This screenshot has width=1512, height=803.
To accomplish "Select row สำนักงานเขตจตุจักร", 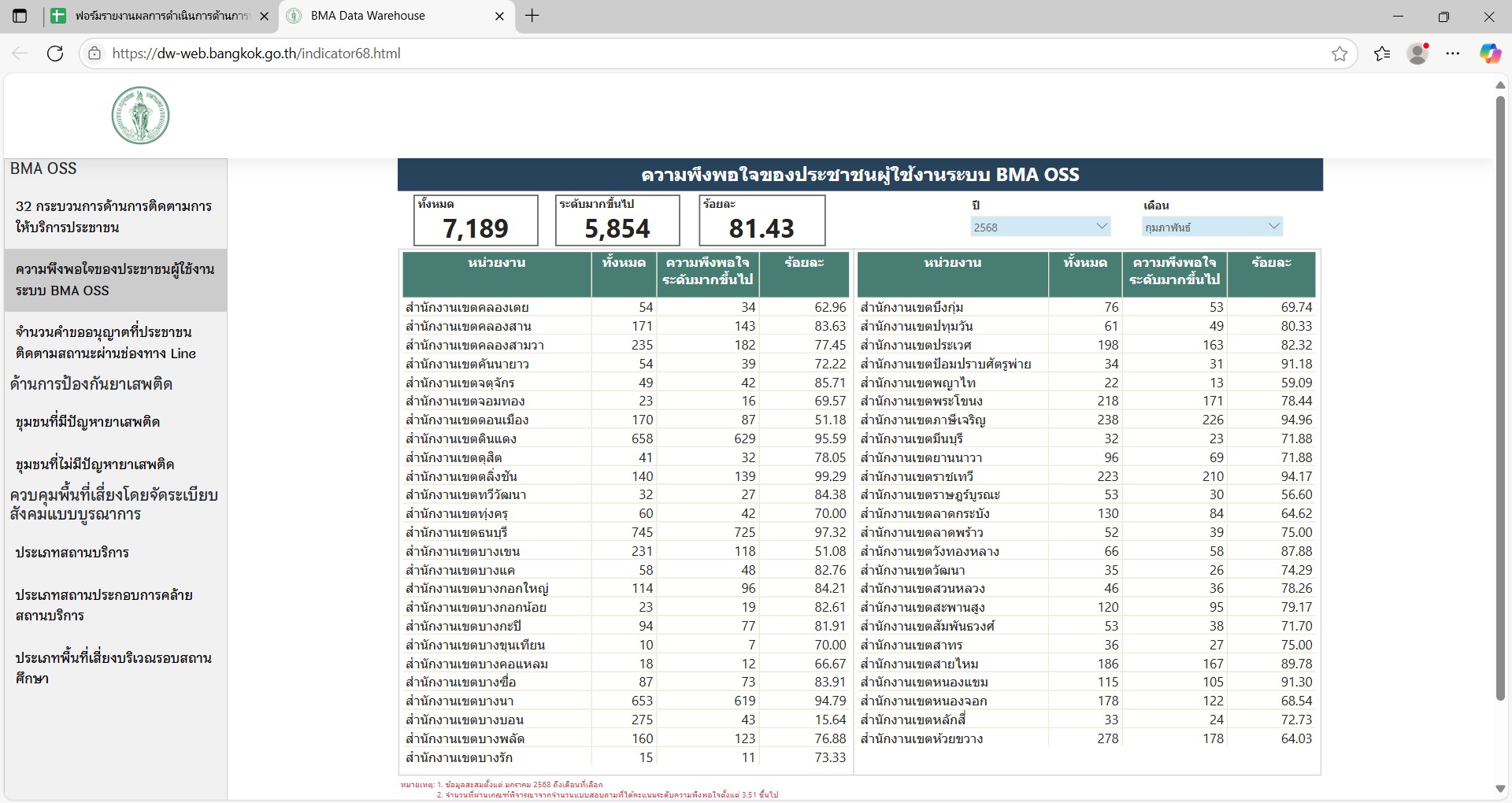I will pos(626,383).
